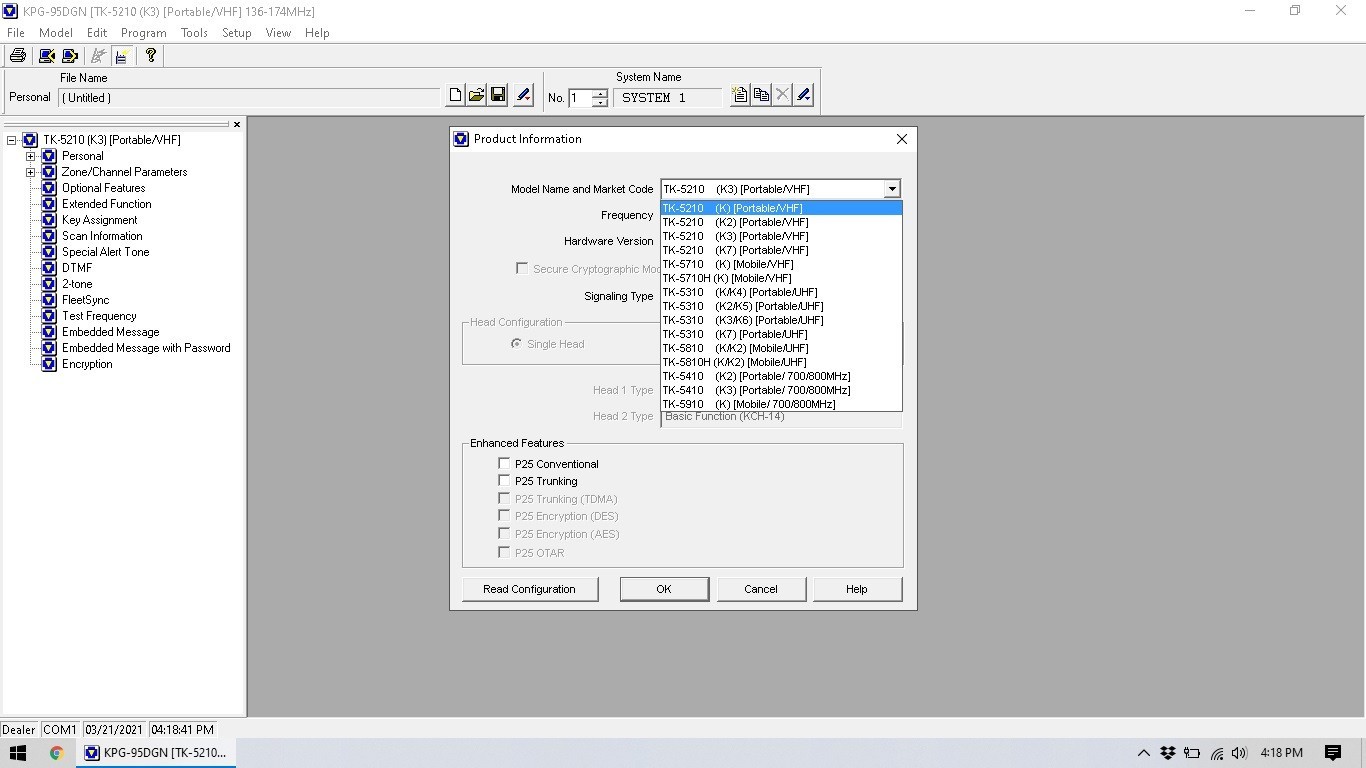Click OK in Product Information dialog
This screenshot has width=1366, height=768.
click(664, 589)
